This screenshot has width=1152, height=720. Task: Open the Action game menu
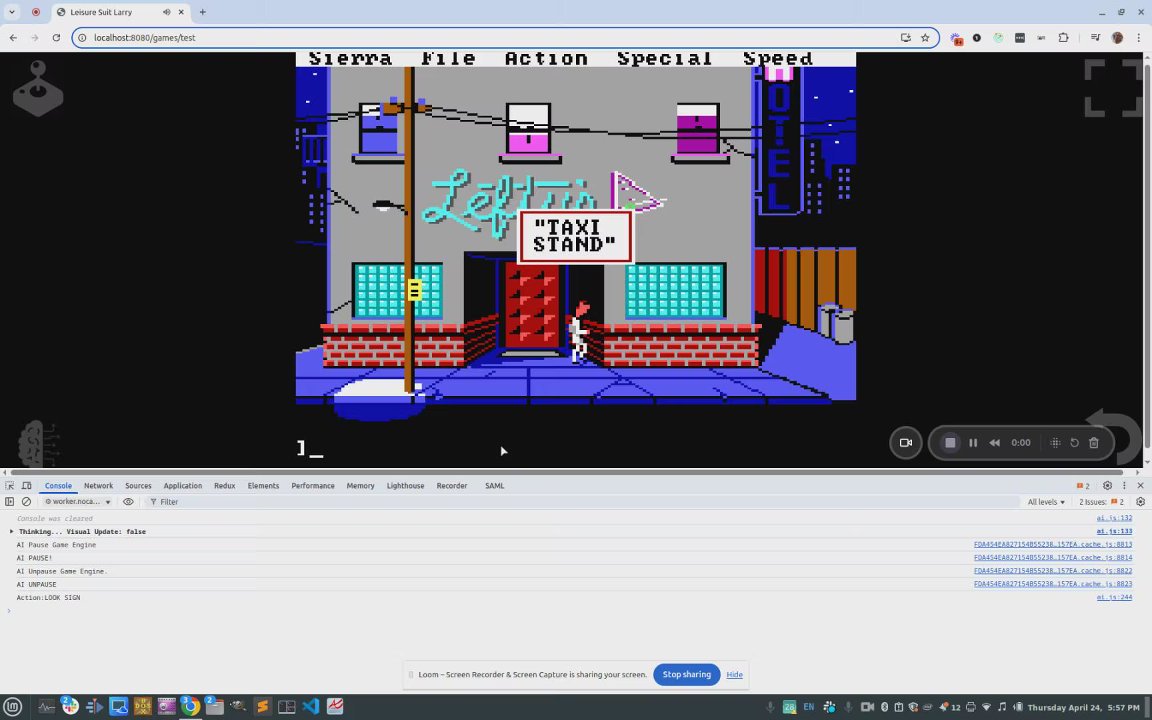(546, 59)
